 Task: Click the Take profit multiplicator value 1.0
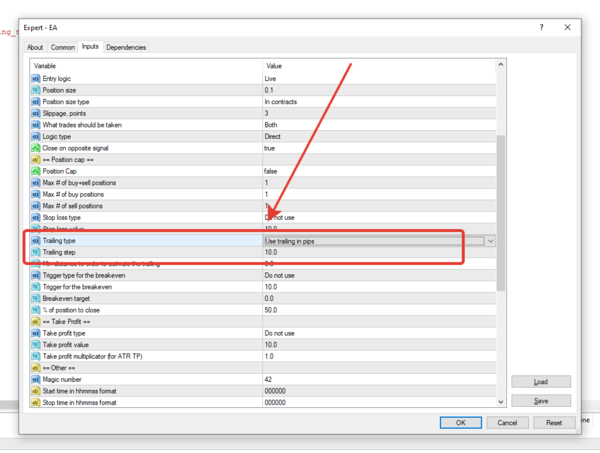pos(269,356)
